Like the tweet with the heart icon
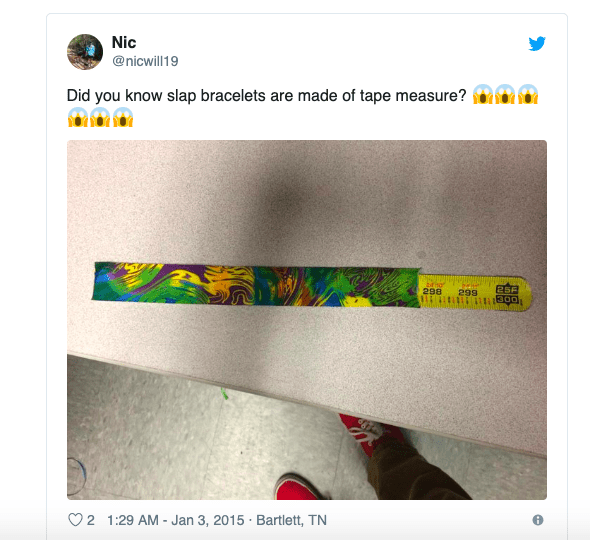 (x=75, y=520)
